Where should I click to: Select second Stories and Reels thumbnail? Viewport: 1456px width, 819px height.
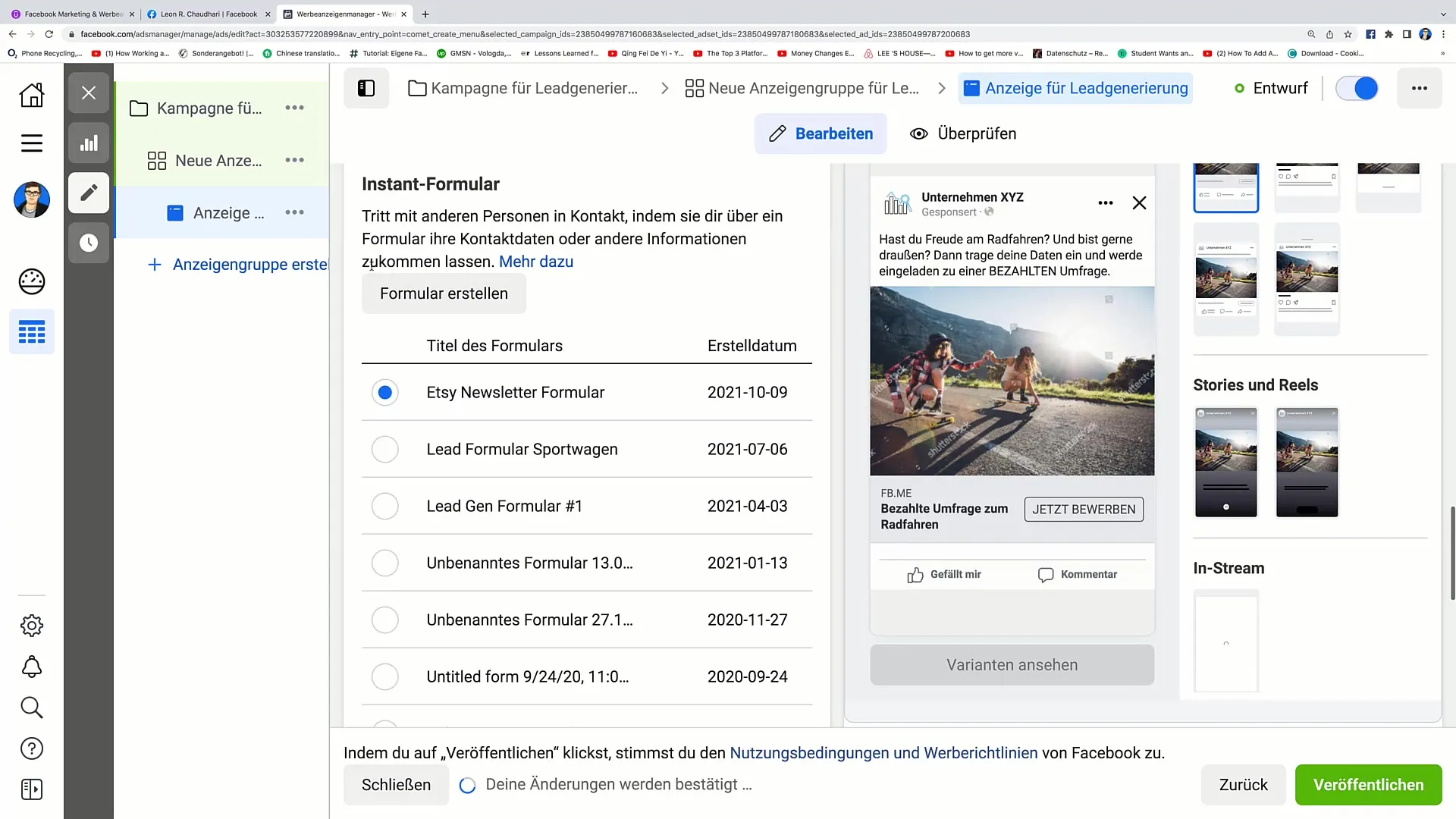1307,462
